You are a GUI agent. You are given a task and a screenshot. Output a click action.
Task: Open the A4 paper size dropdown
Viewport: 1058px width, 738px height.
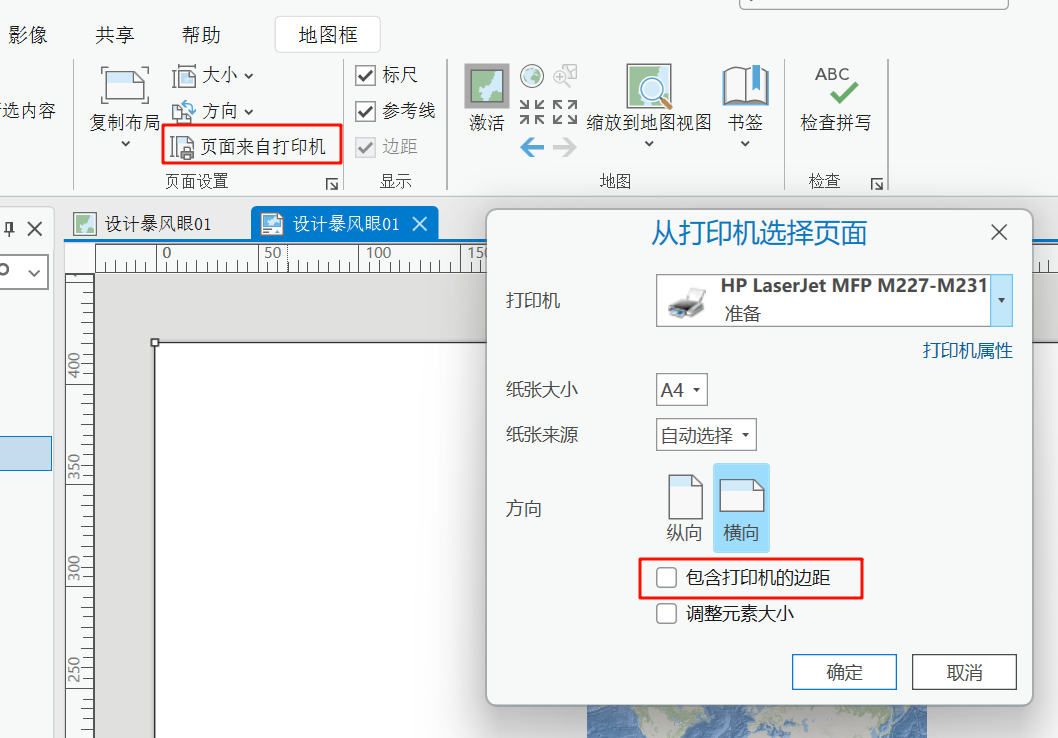(681, 390)
